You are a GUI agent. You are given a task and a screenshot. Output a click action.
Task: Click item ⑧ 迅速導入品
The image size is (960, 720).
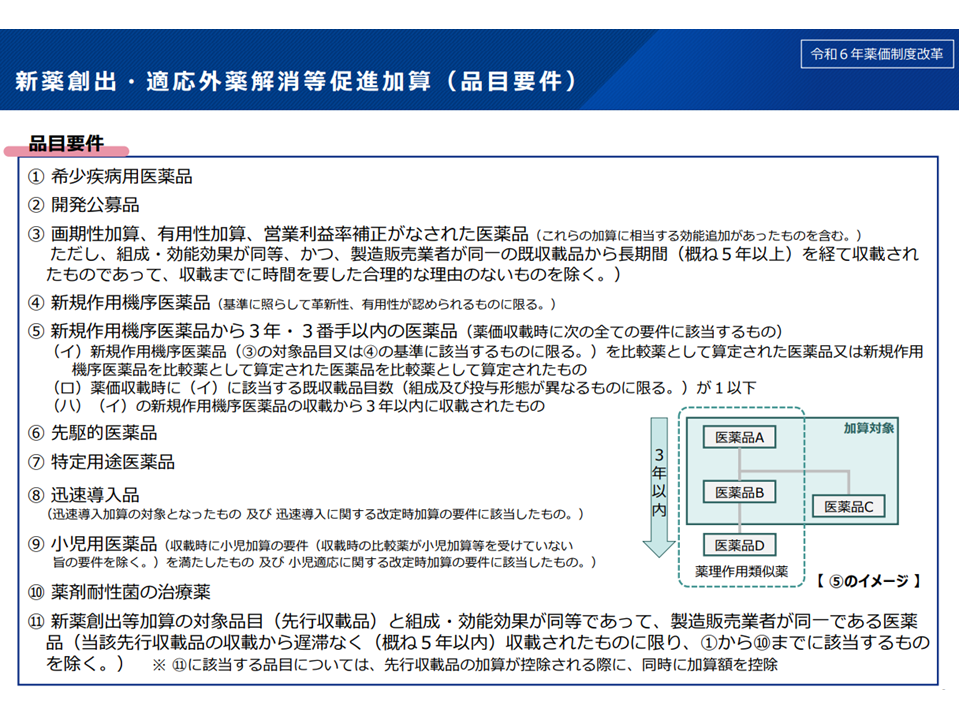(95, 495)
